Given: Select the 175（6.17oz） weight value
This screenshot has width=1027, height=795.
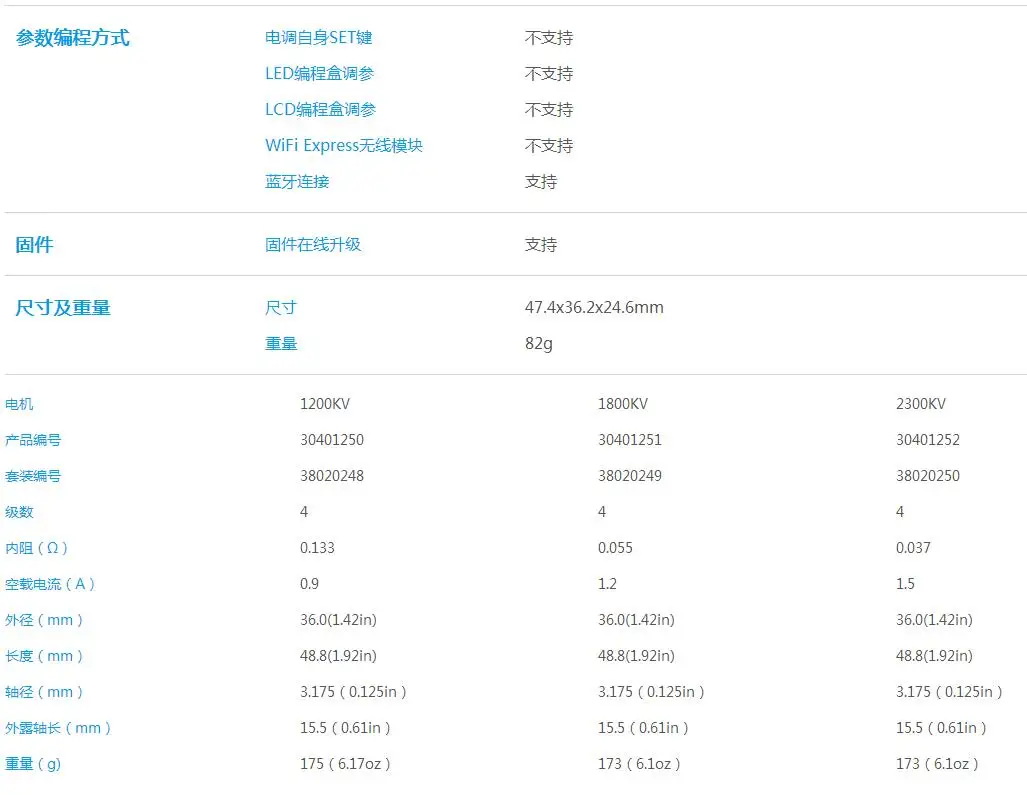Looking at the screenshot, I should [x=345, y=764].
